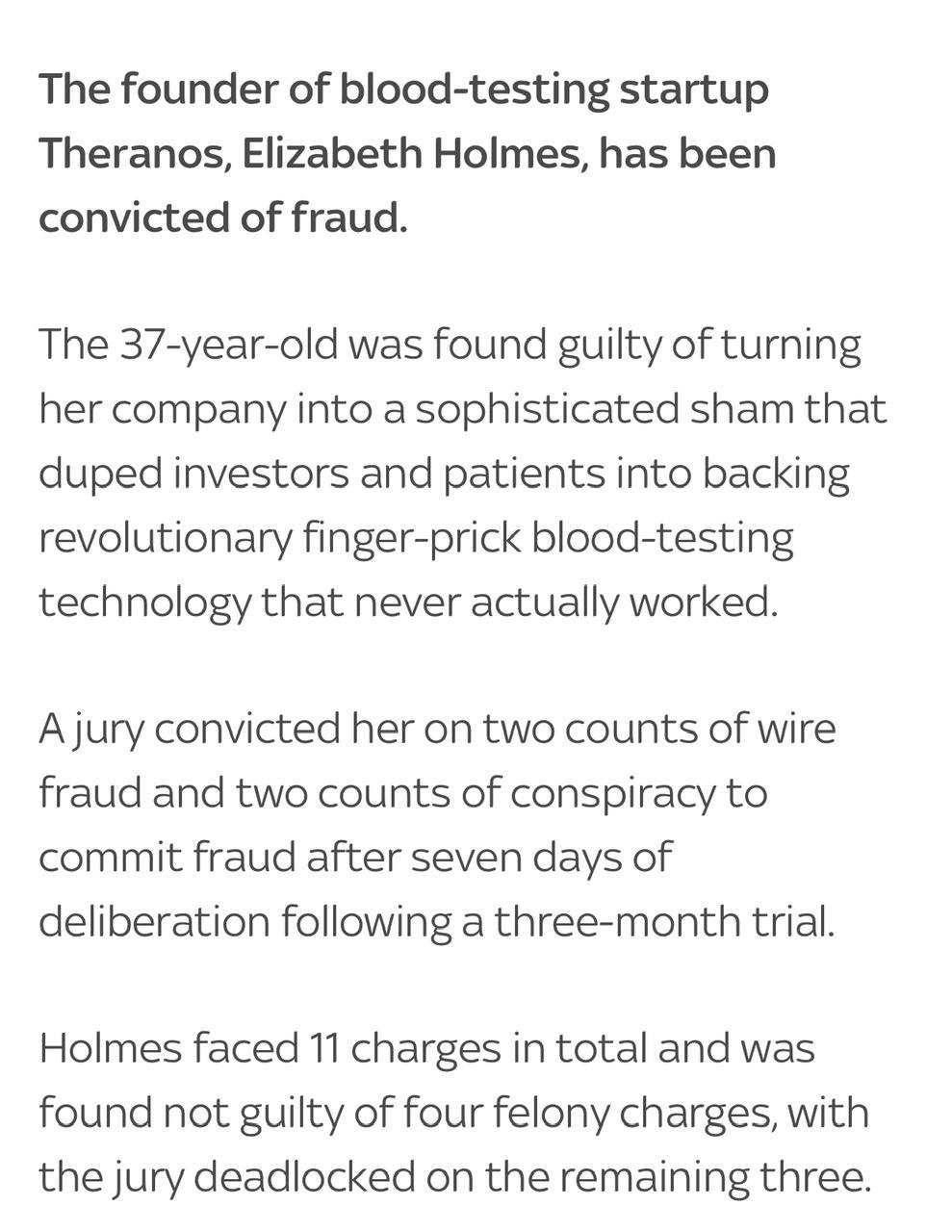Click the words 'remaining three.'

point(700,1176)
